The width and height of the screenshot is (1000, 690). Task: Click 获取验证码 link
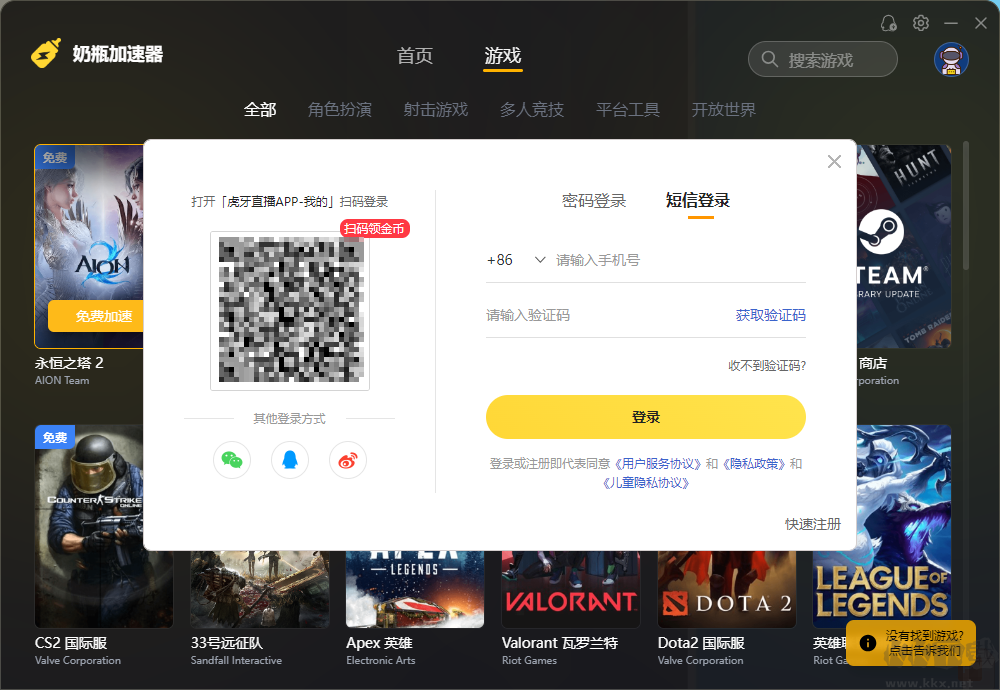[x=770, y=315]
